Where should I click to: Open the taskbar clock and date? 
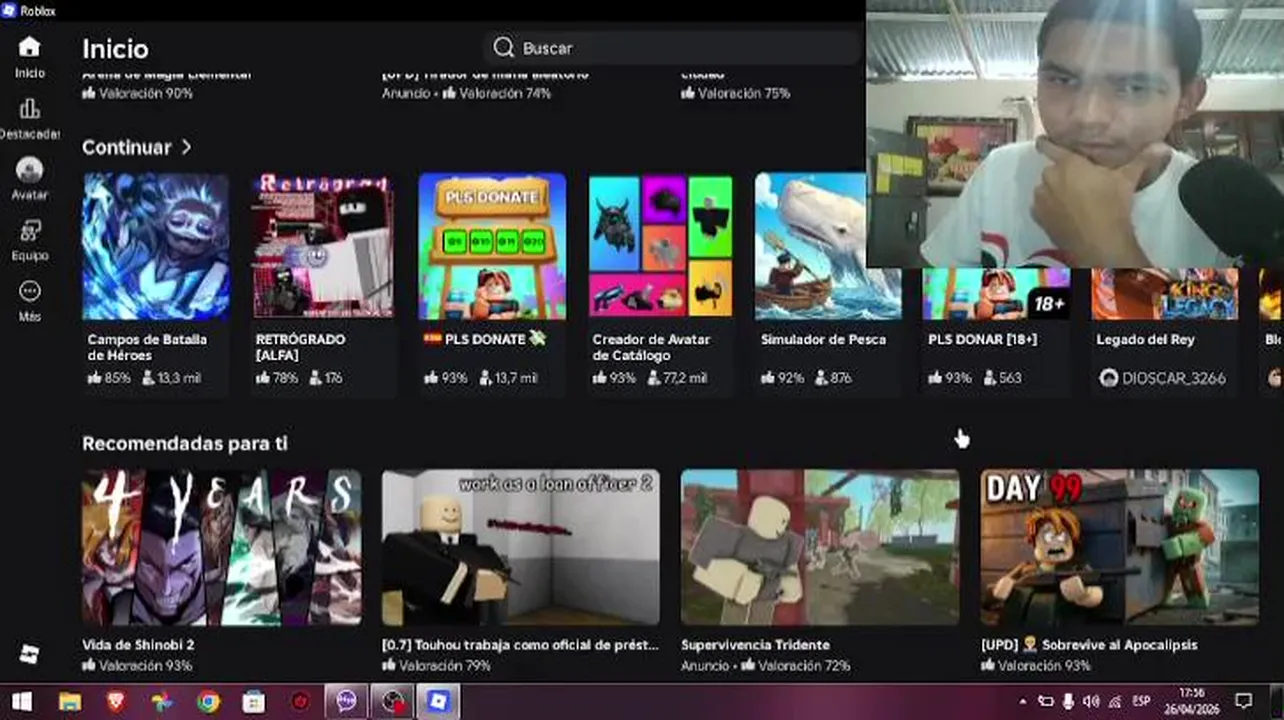(x=1191, y=702)
